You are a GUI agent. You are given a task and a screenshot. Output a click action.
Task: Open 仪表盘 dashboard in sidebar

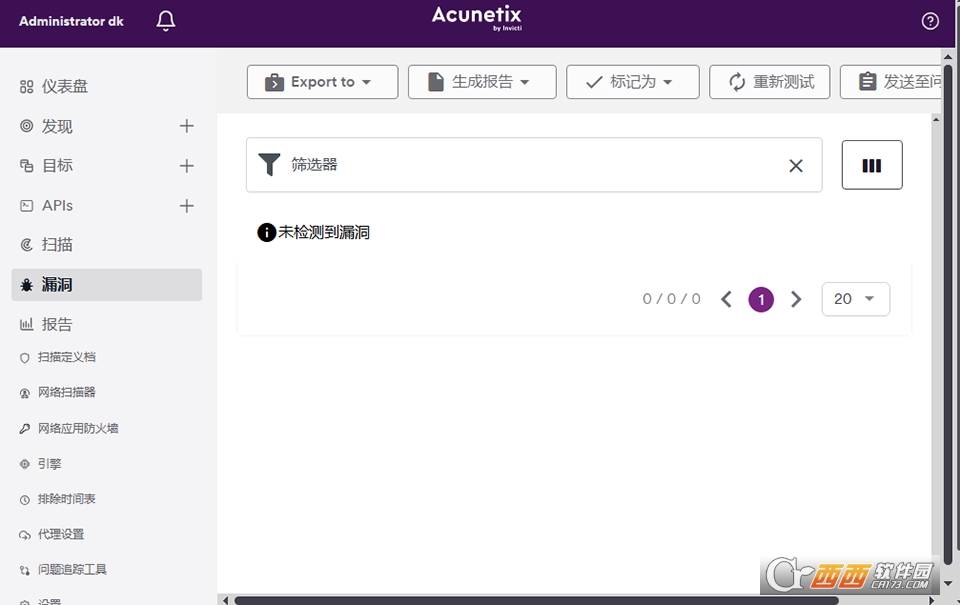[54, 86]
